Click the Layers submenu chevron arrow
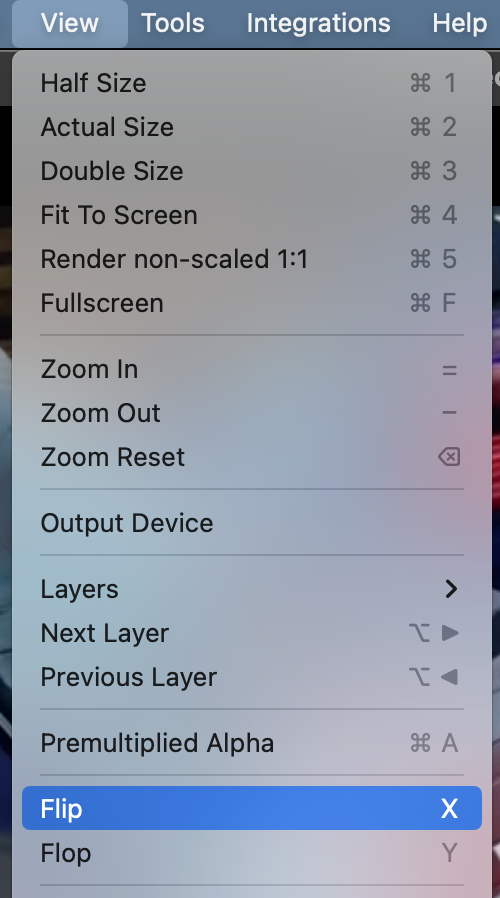This screenshot has height=898, width=500. point(451,589)
